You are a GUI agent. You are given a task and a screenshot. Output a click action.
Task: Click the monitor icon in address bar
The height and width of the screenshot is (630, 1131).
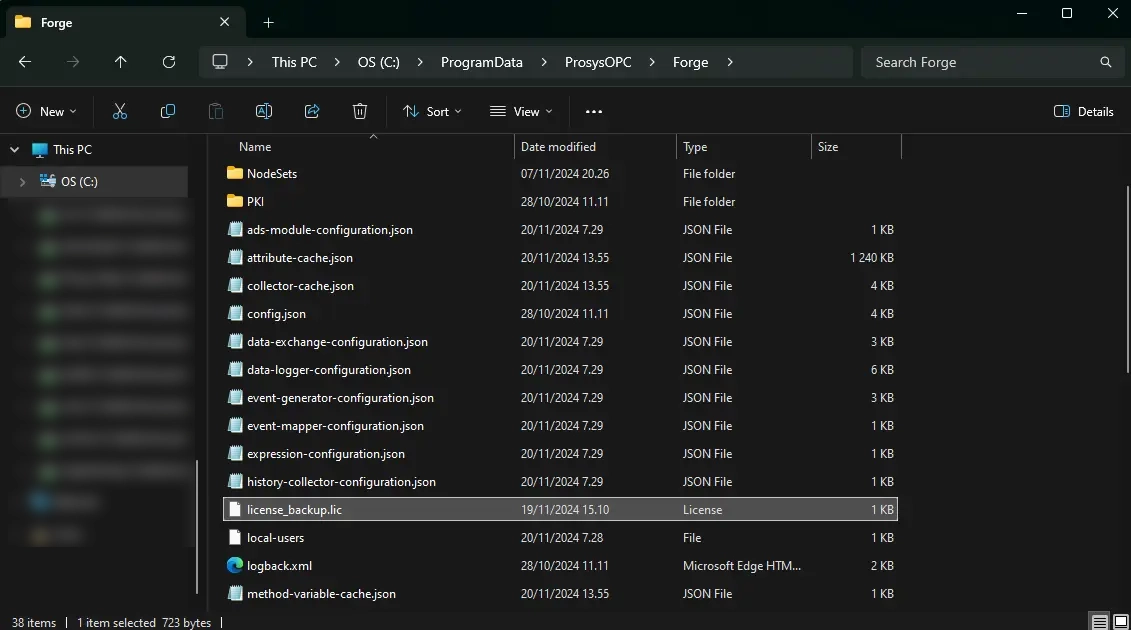point(220,62)
